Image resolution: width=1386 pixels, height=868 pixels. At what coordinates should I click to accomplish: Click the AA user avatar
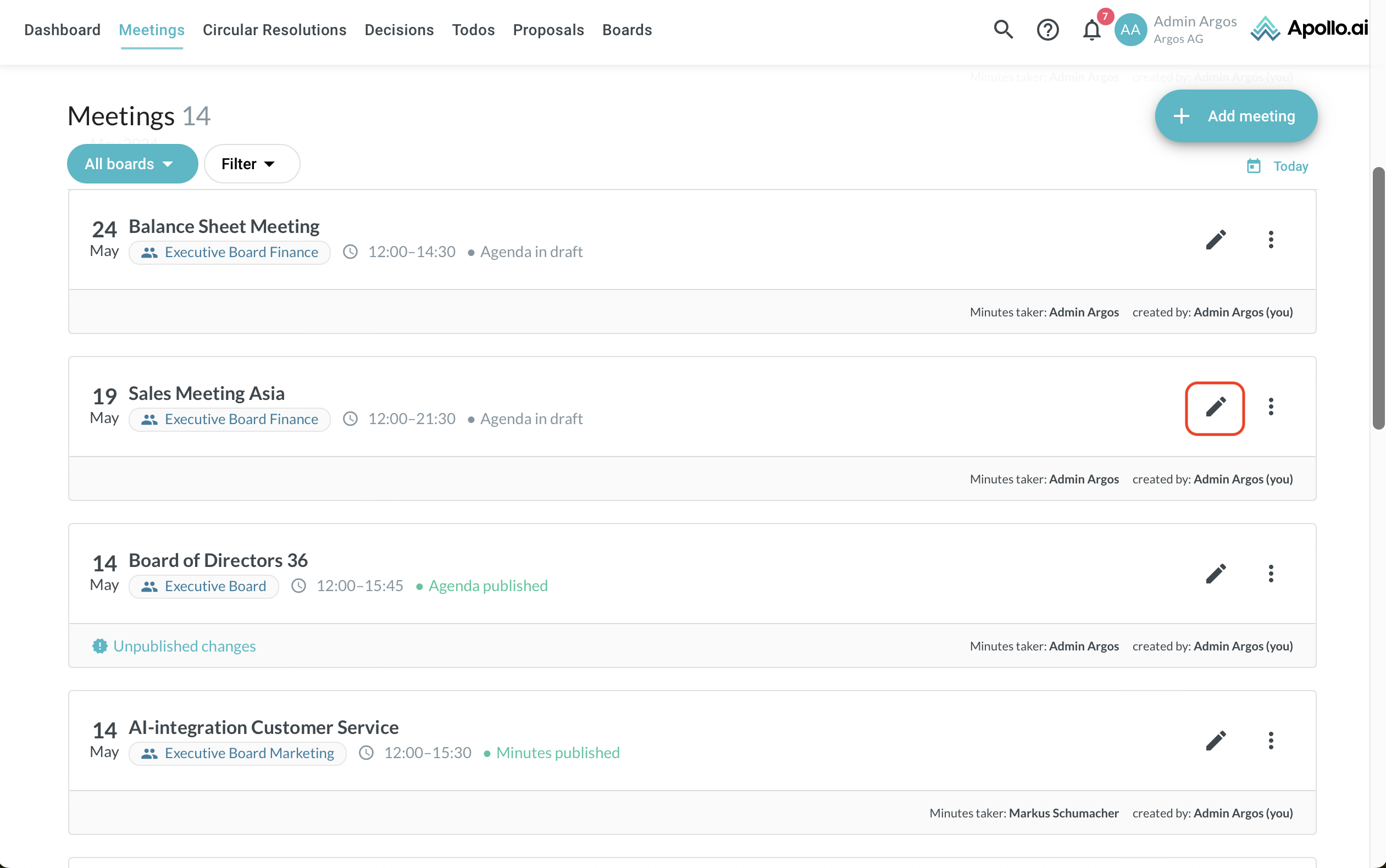pos(1130,29)
